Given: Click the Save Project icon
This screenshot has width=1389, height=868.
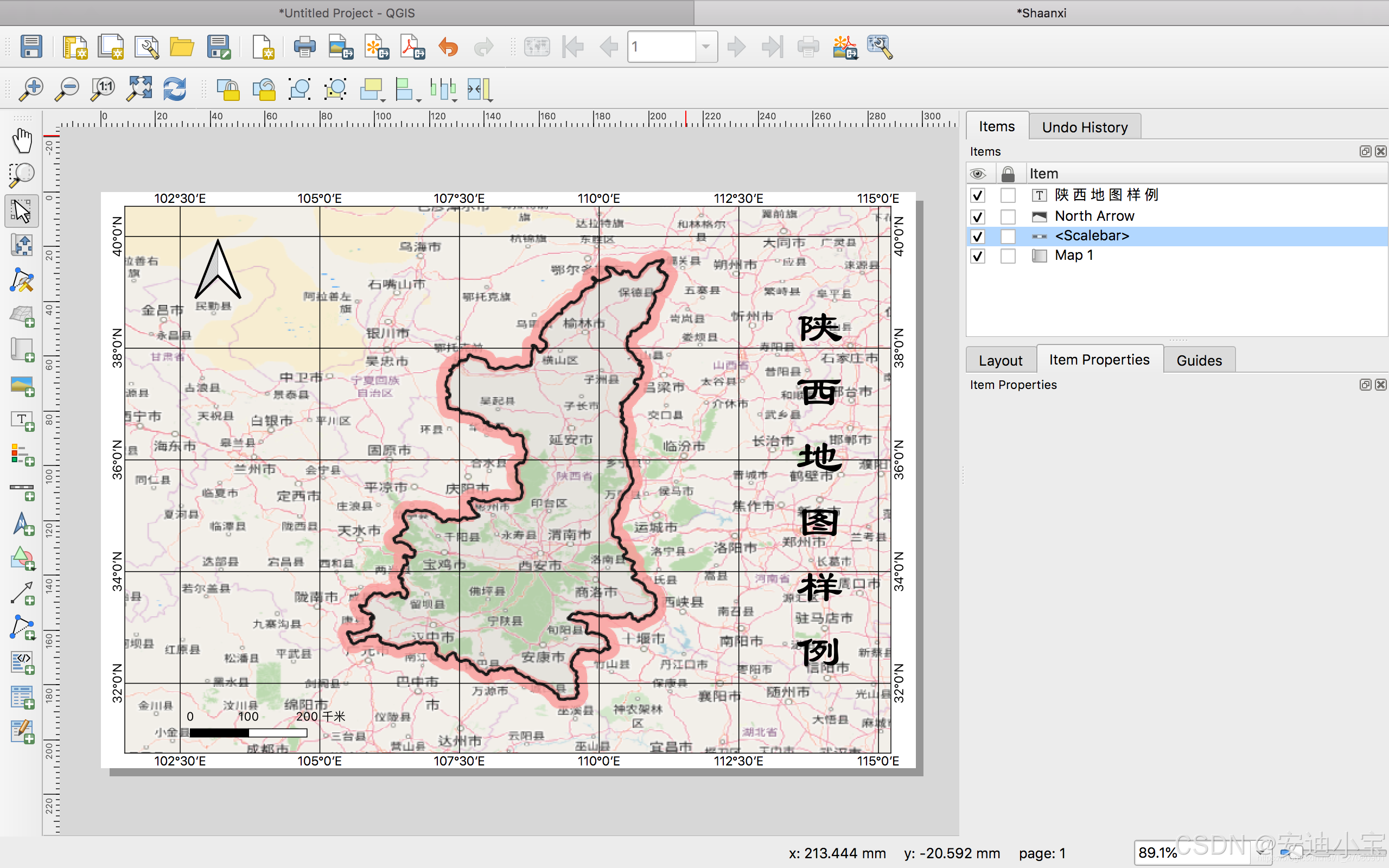Looking at the screenshot, I should pos(31,47).
